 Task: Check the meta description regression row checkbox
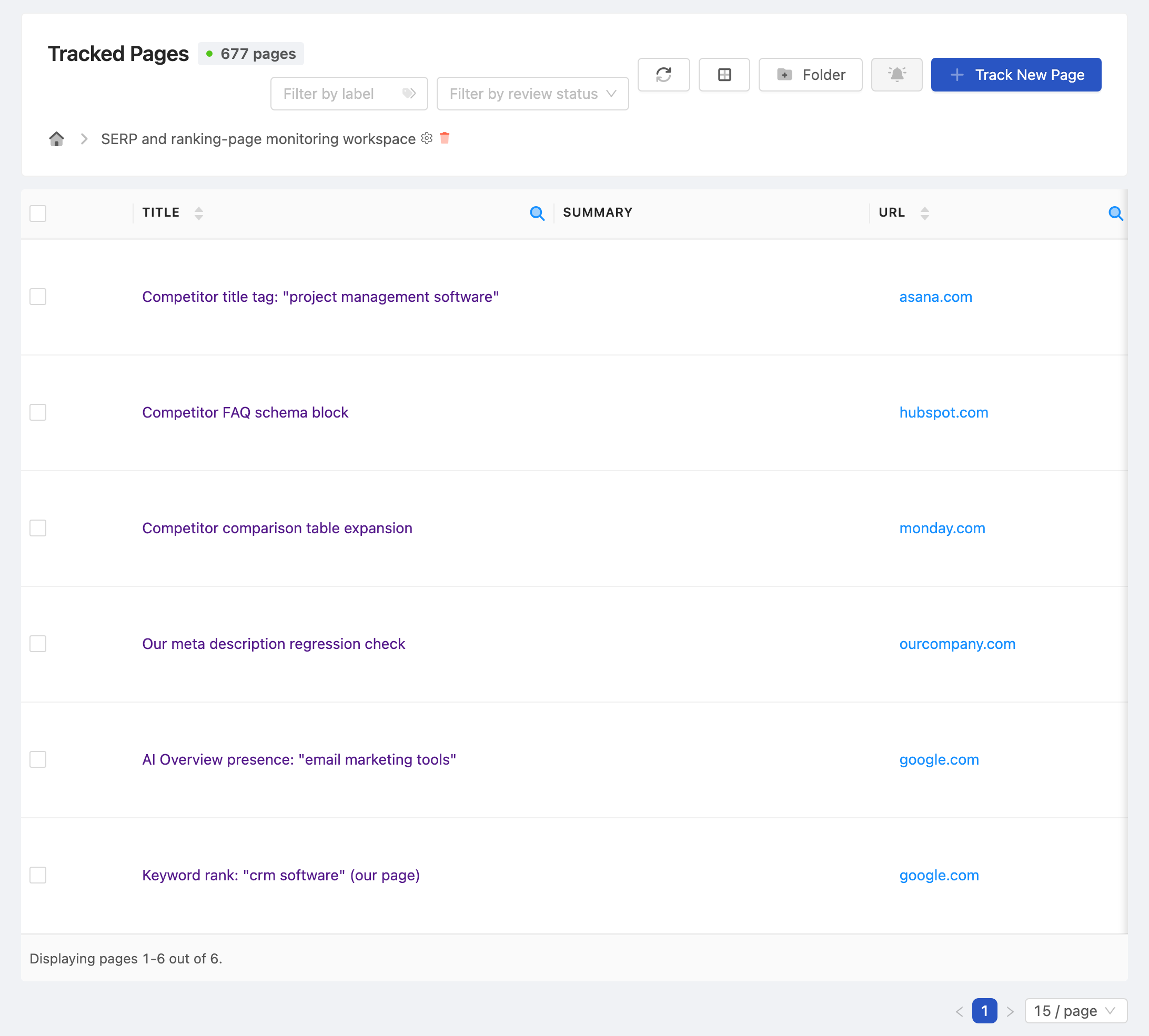(38, 644)
